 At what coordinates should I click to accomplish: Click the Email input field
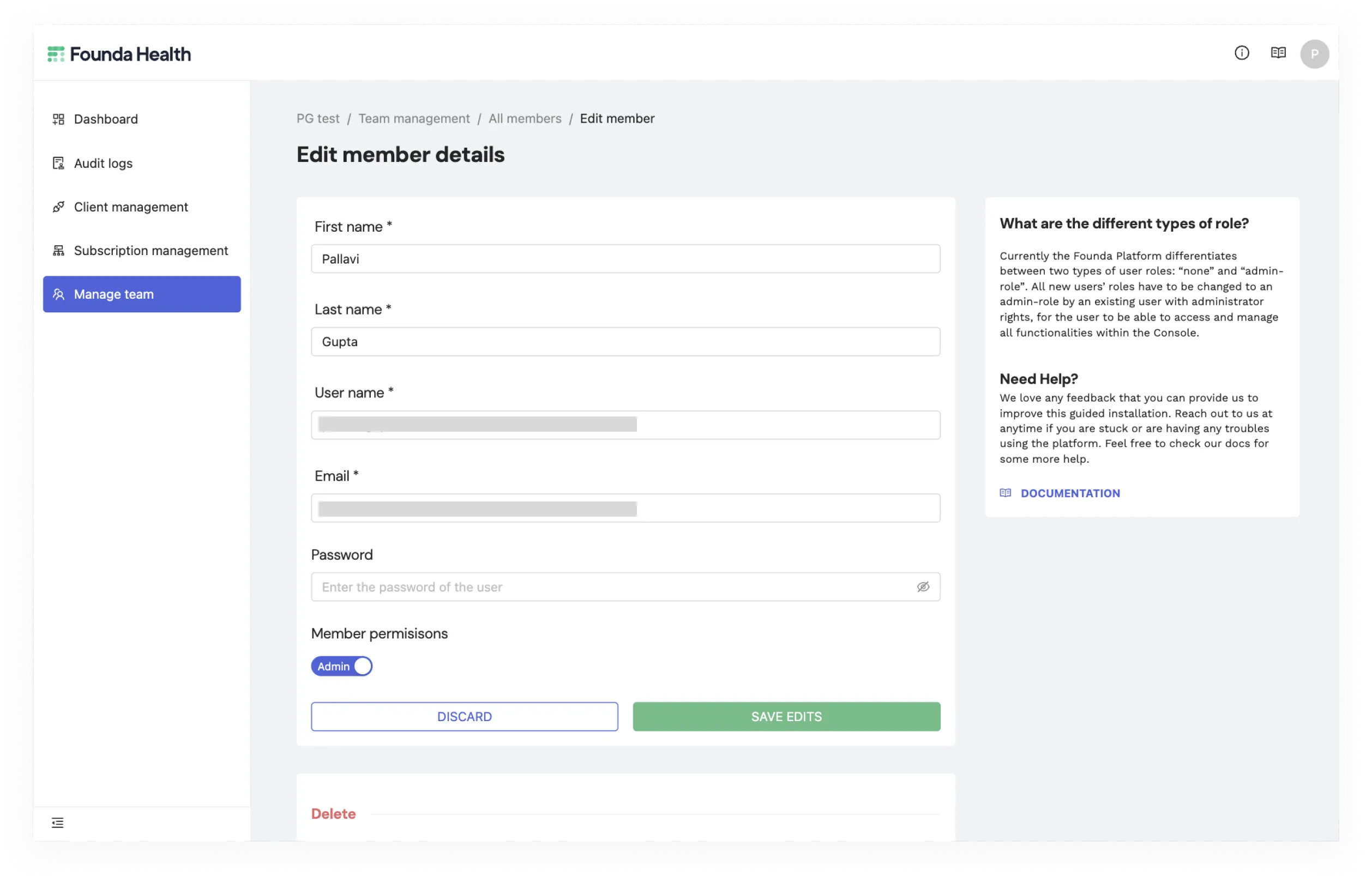point(625,507)
